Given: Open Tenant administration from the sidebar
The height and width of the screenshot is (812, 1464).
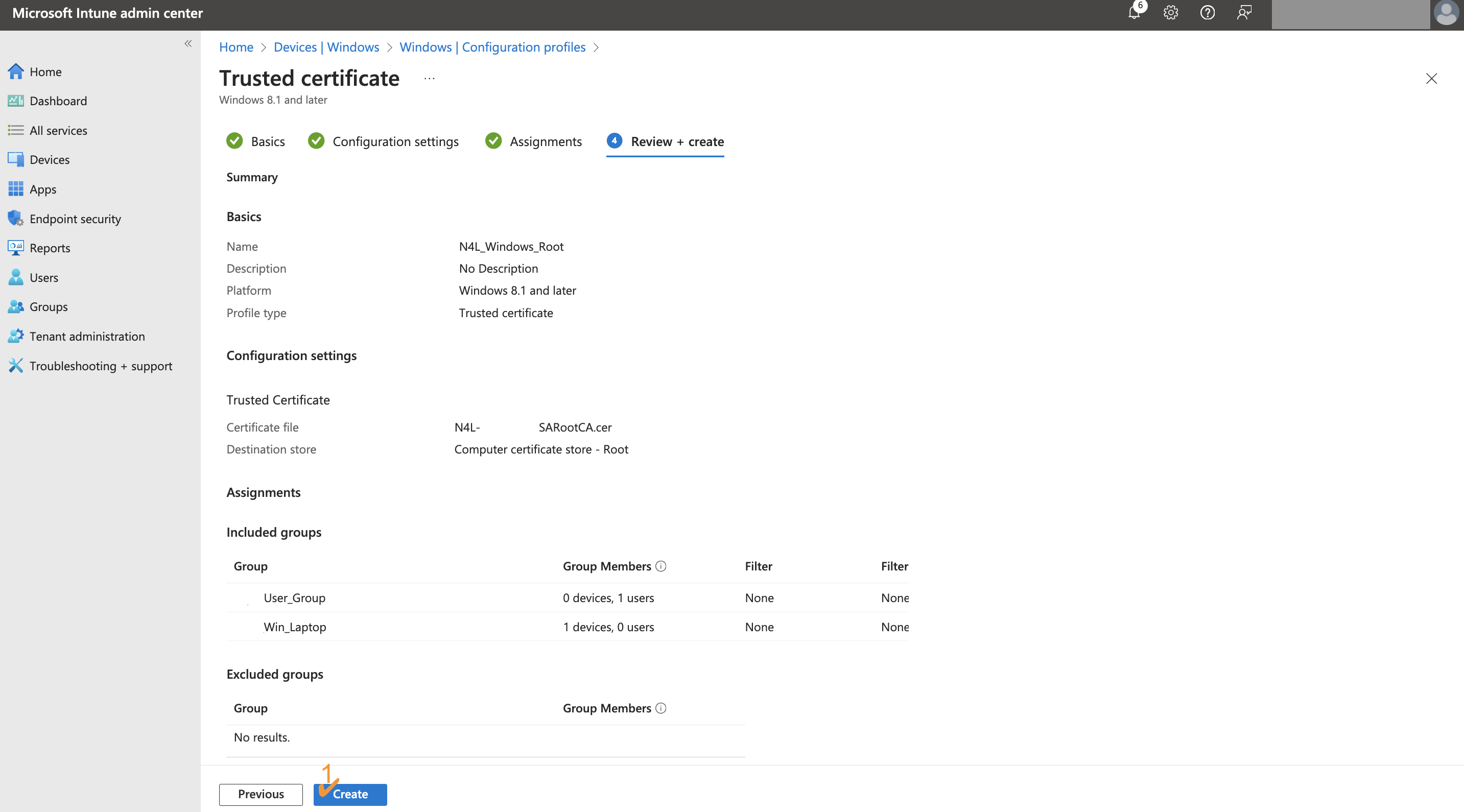Looking at the screenshot, I should coord(87,336).
